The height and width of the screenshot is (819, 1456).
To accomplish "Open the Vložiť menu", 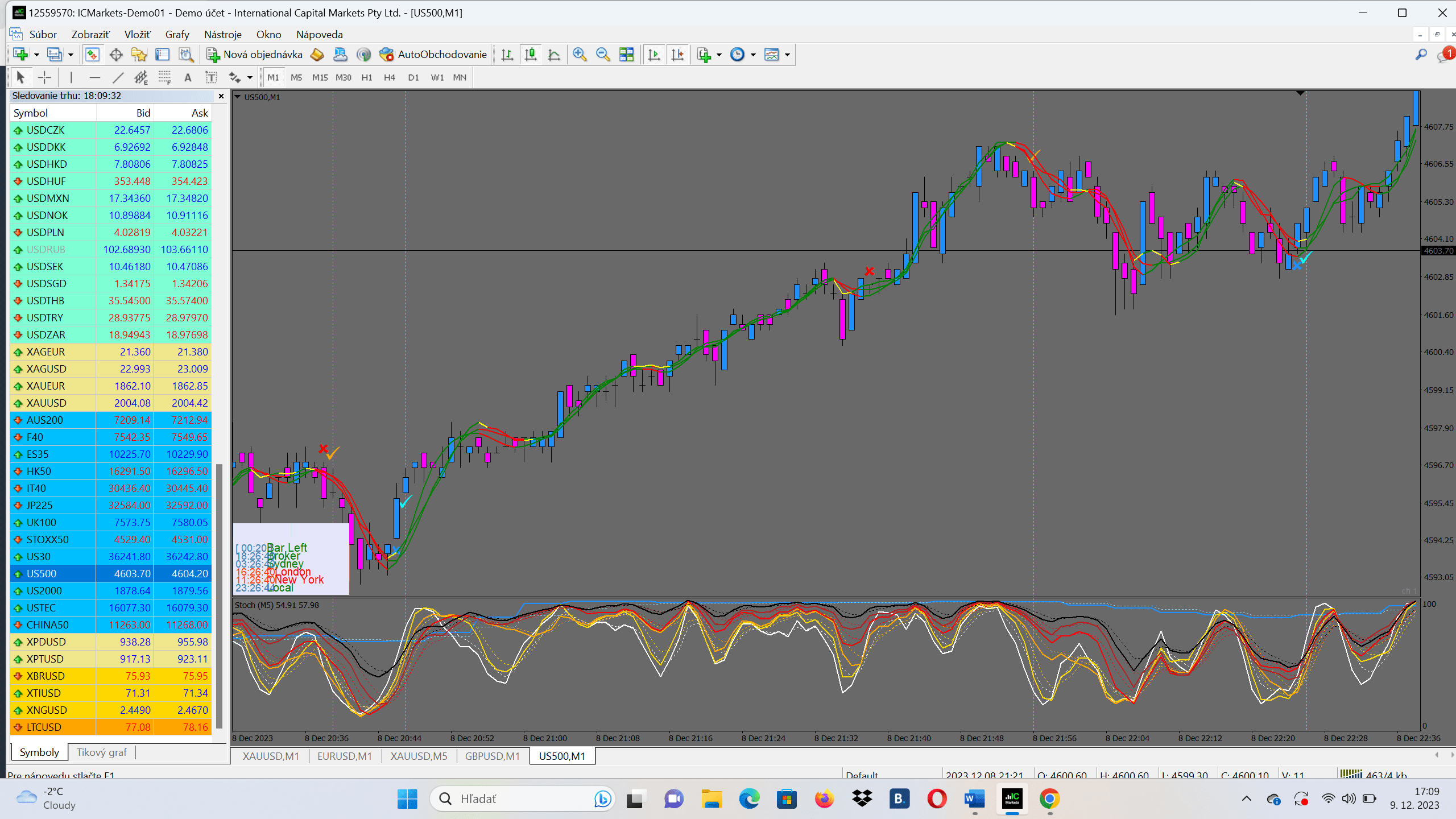I will 138,35.
